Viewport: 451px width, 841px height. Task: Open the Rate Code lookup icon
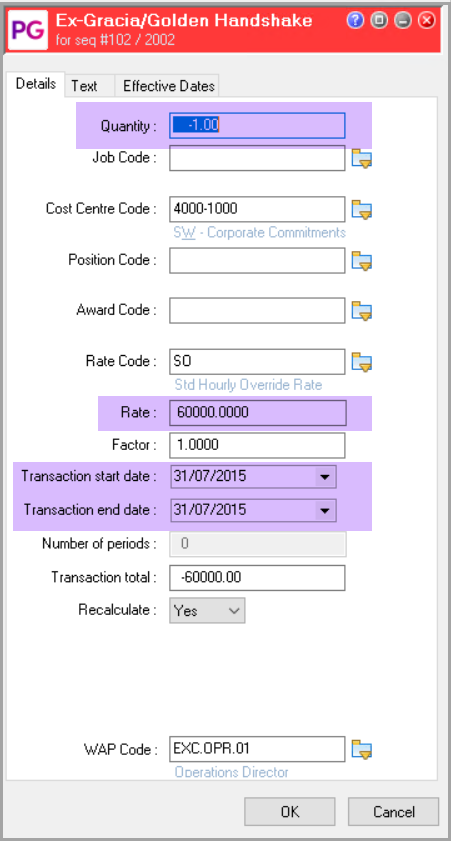361,362
